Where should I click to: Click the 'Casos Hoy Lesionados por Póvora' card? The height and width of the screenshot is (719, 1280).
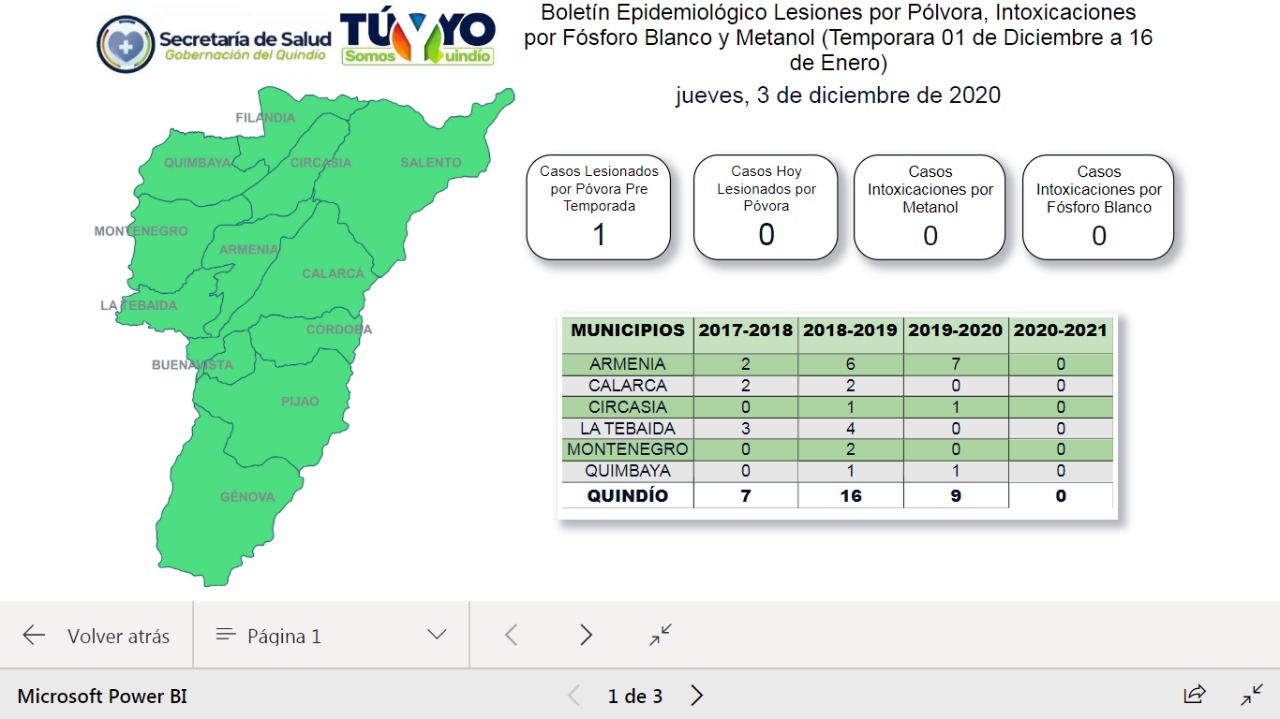766,207
